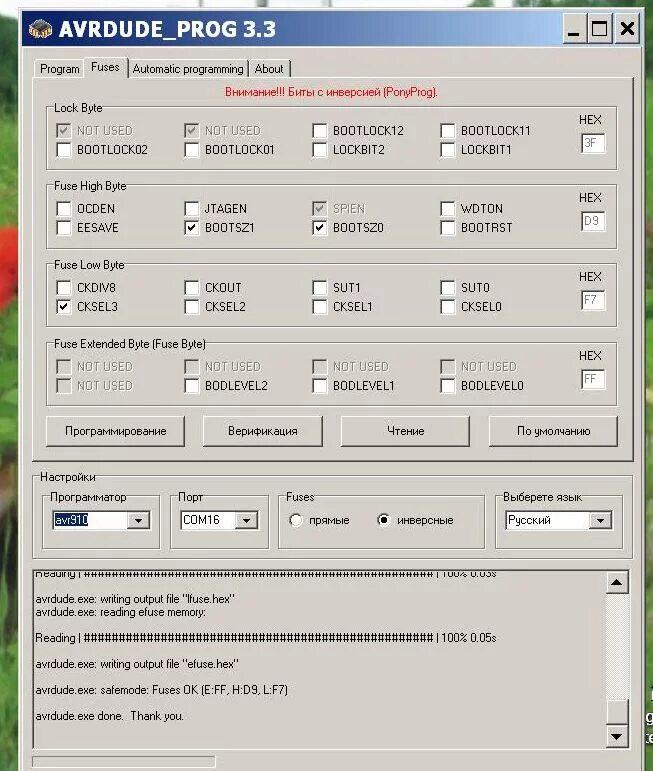Enable the CKDIV8 fuse bit
Image resolution: width=653 pixels, height=771 pixels.
(64, 288)
